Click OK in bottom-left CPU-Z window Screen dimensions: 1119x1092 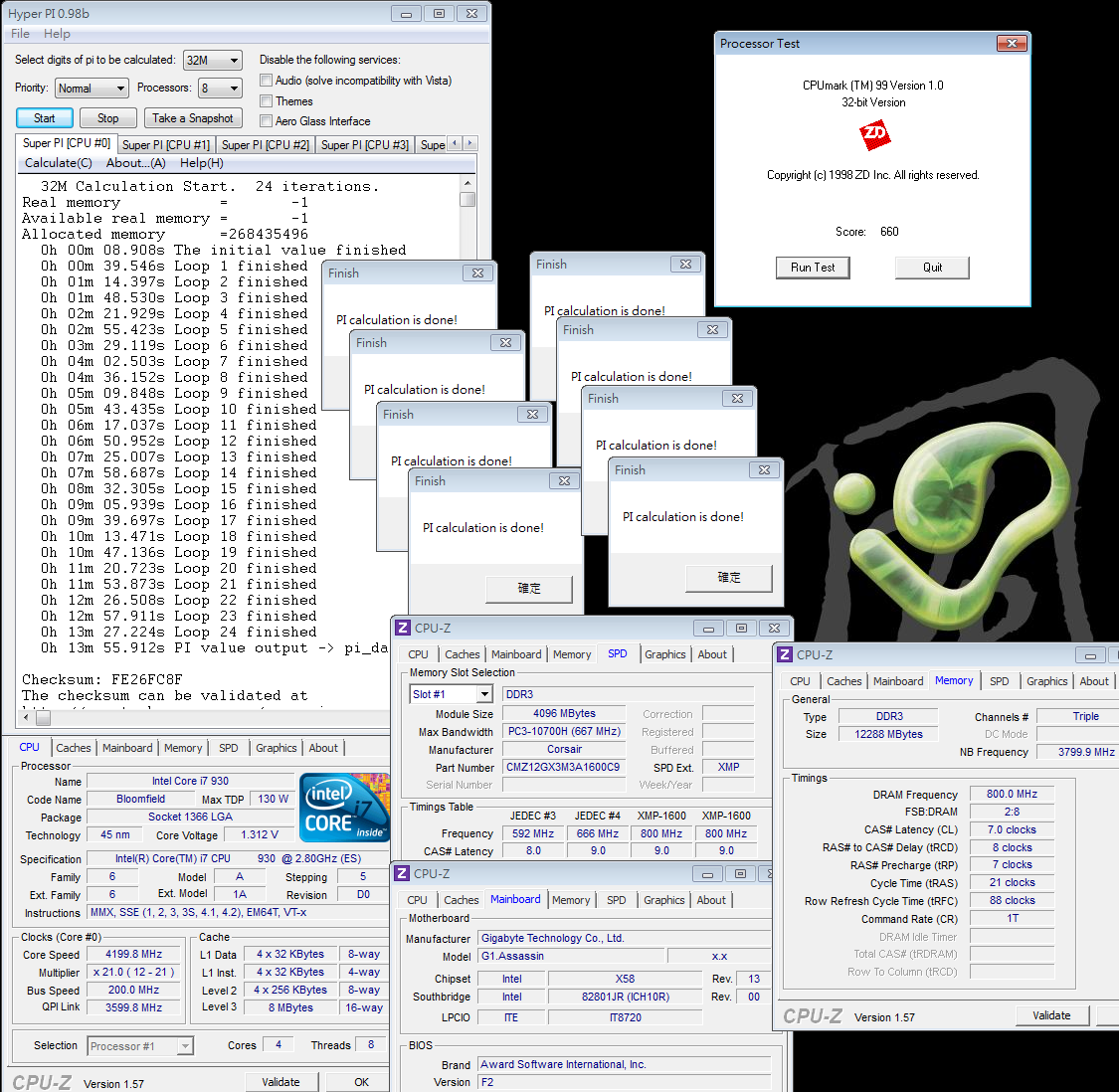[x=362, y=1082]
